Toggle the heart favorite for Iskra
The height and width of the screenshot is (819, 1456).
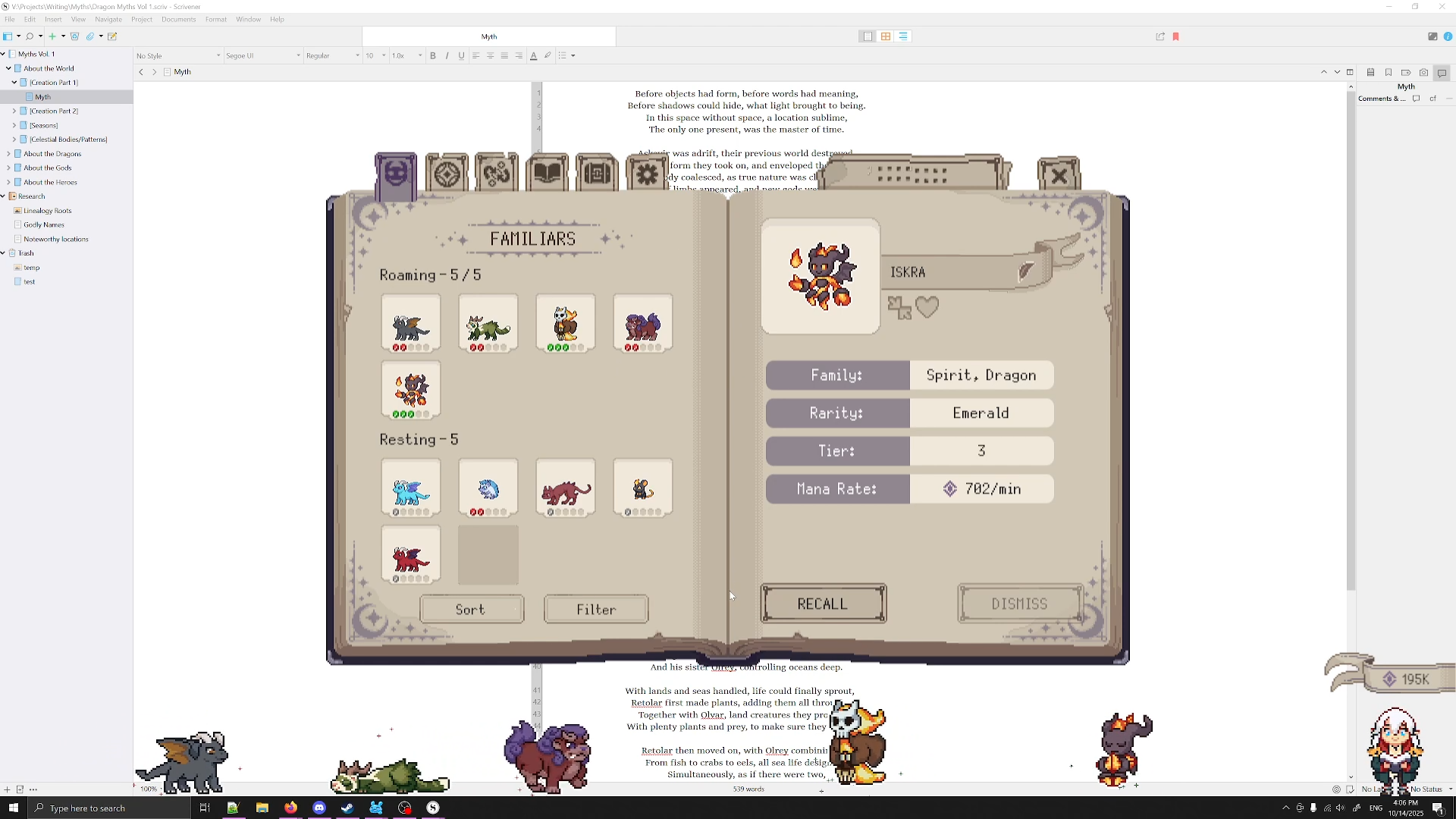(927, 307)
